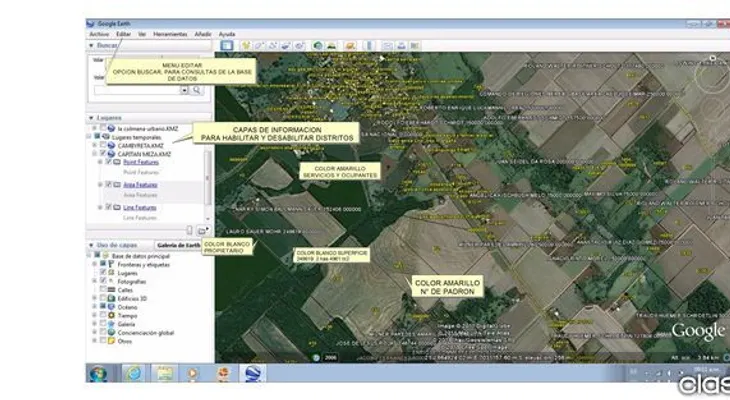Open the Windows Start orb
This screenshot has height=400, width=730.
99,373
